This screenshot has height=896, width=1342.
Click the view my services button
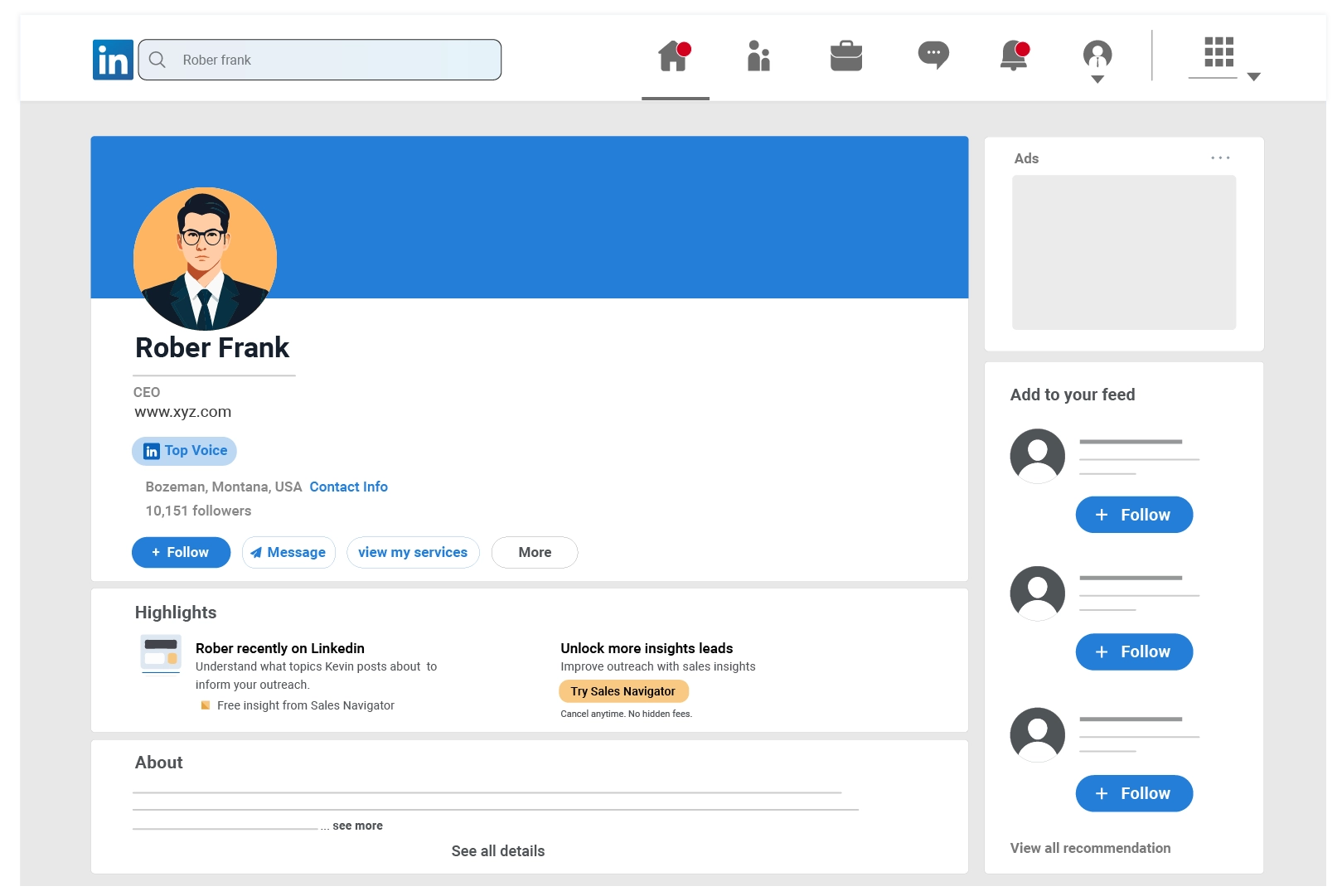tap(413, 552)
